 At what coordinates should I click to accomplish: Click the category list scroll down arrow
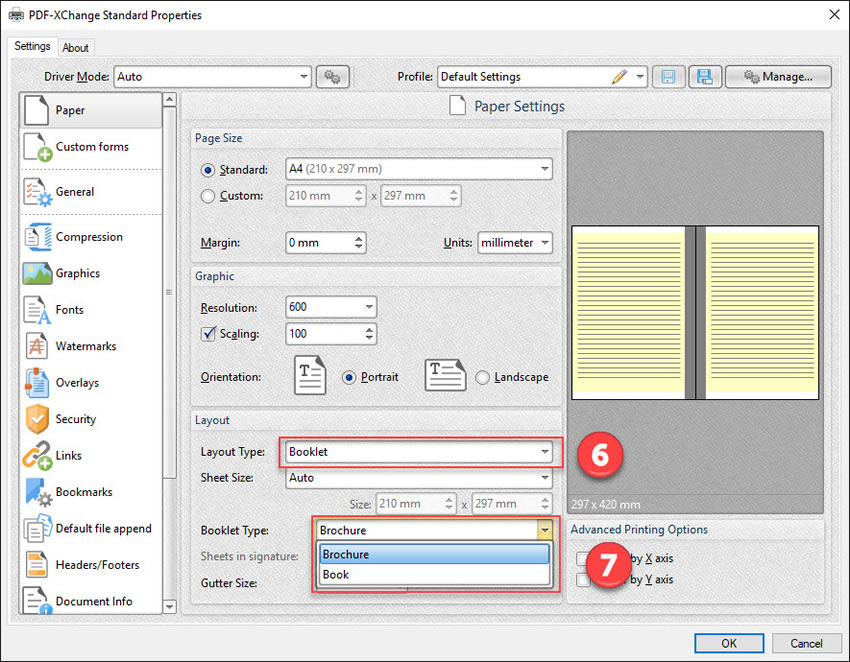click(170, 607)
